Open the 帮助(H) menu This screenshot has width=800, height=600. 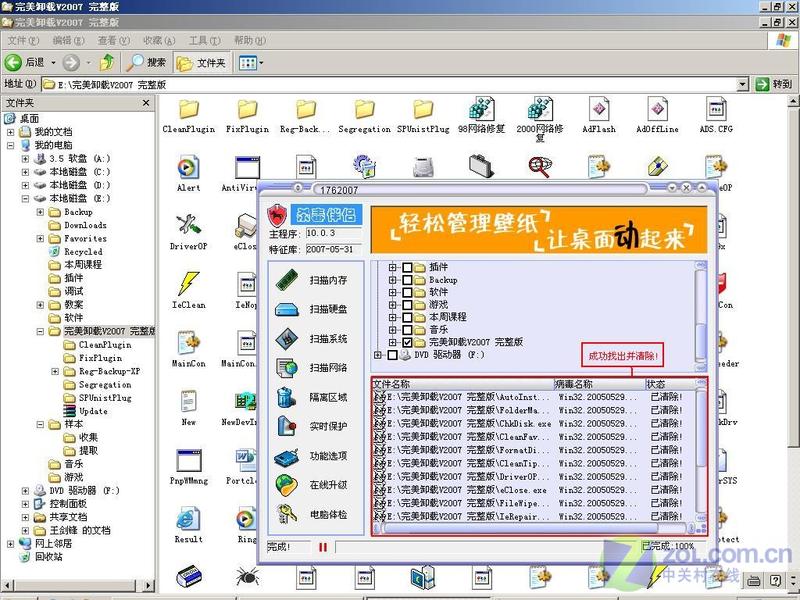(x=249, y=40)
